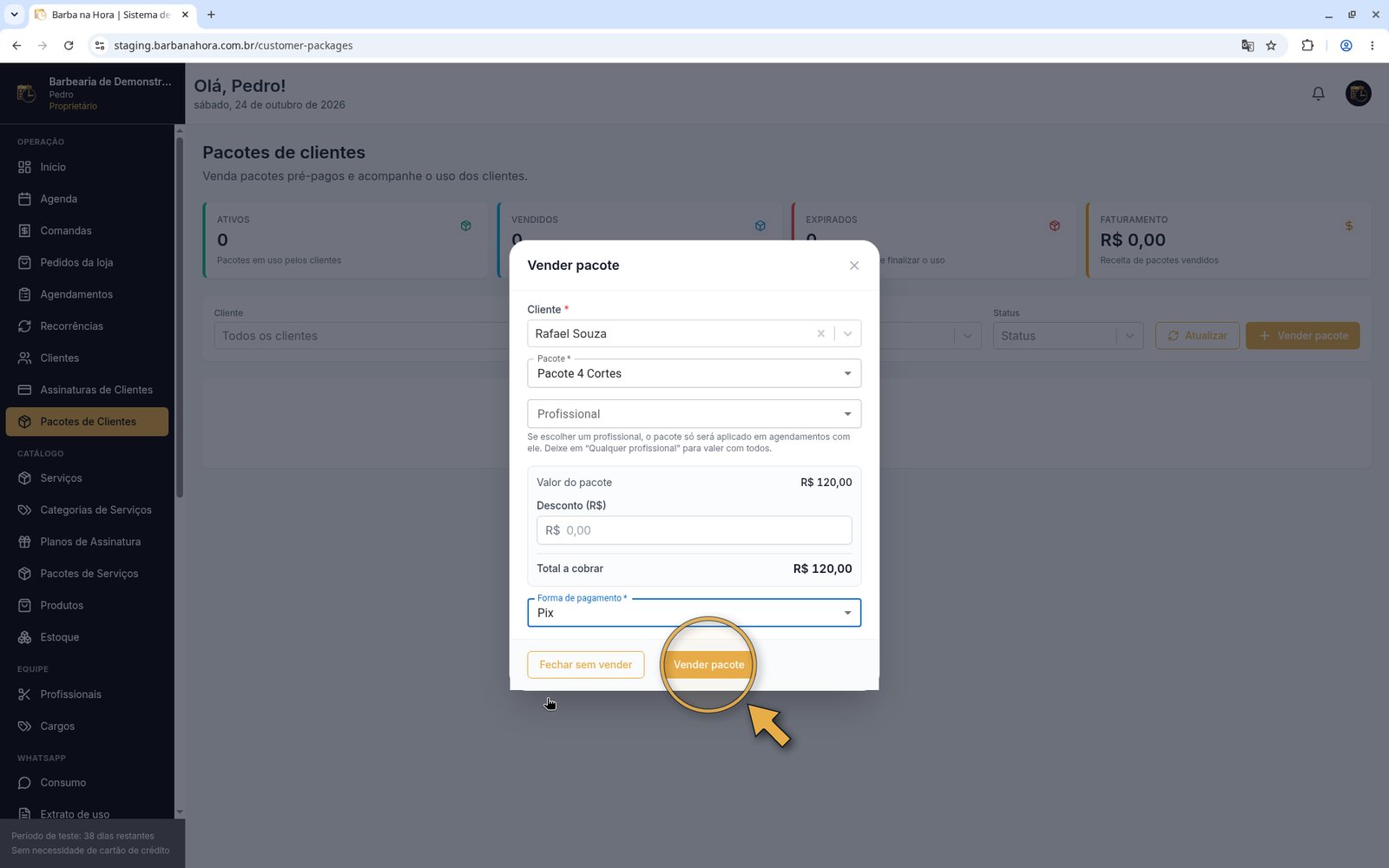Click the site information icon

pyautogui.click(x=99, y=45)
